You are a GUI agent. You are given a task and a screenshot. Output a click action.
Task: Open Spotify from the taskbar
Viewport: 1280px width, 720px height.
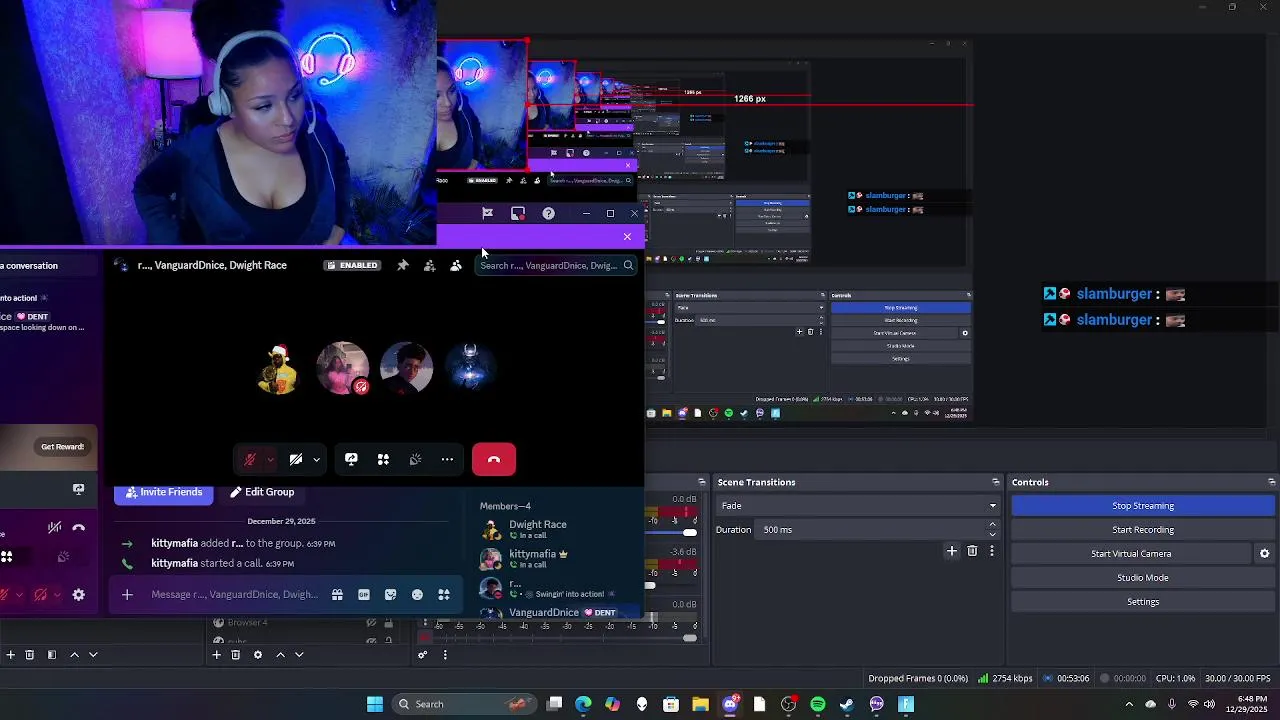(x=818, y=704)
